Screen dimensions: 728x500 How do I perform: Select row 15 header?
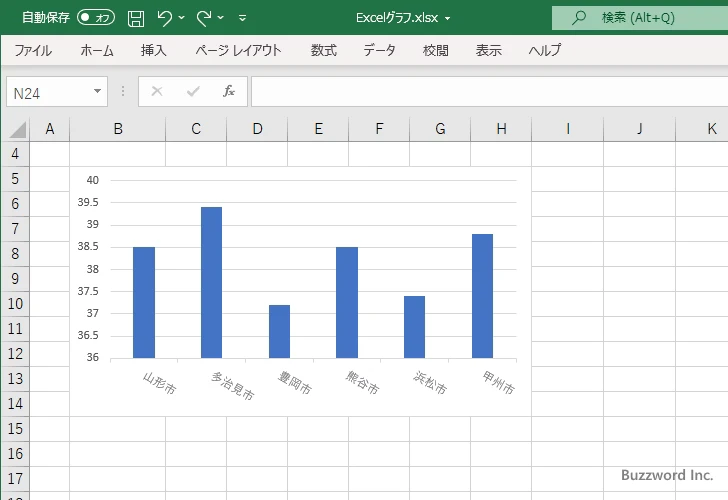tap(15, 429)
